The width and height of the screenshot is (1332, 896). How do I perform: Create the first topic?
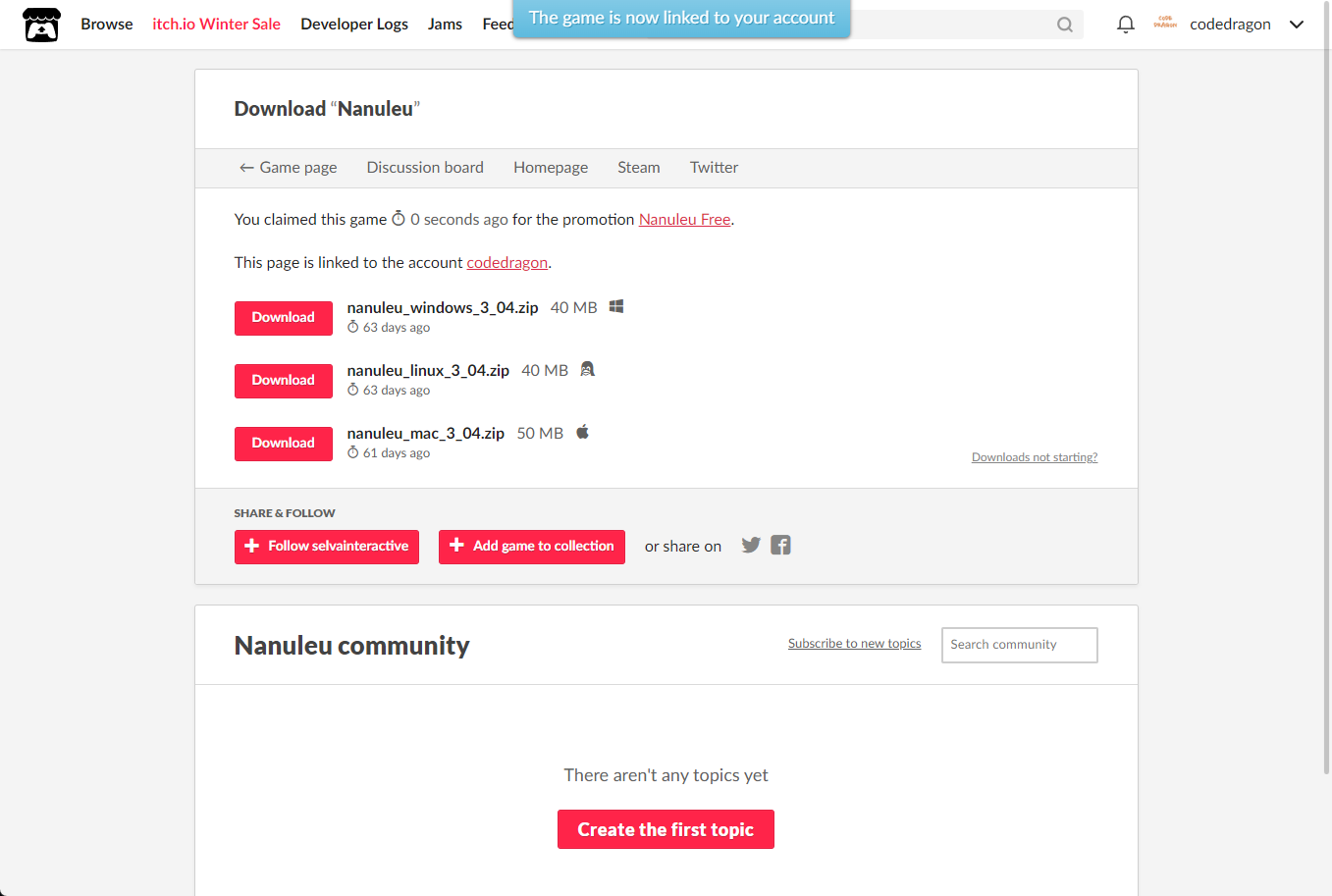tap(666, 829)
